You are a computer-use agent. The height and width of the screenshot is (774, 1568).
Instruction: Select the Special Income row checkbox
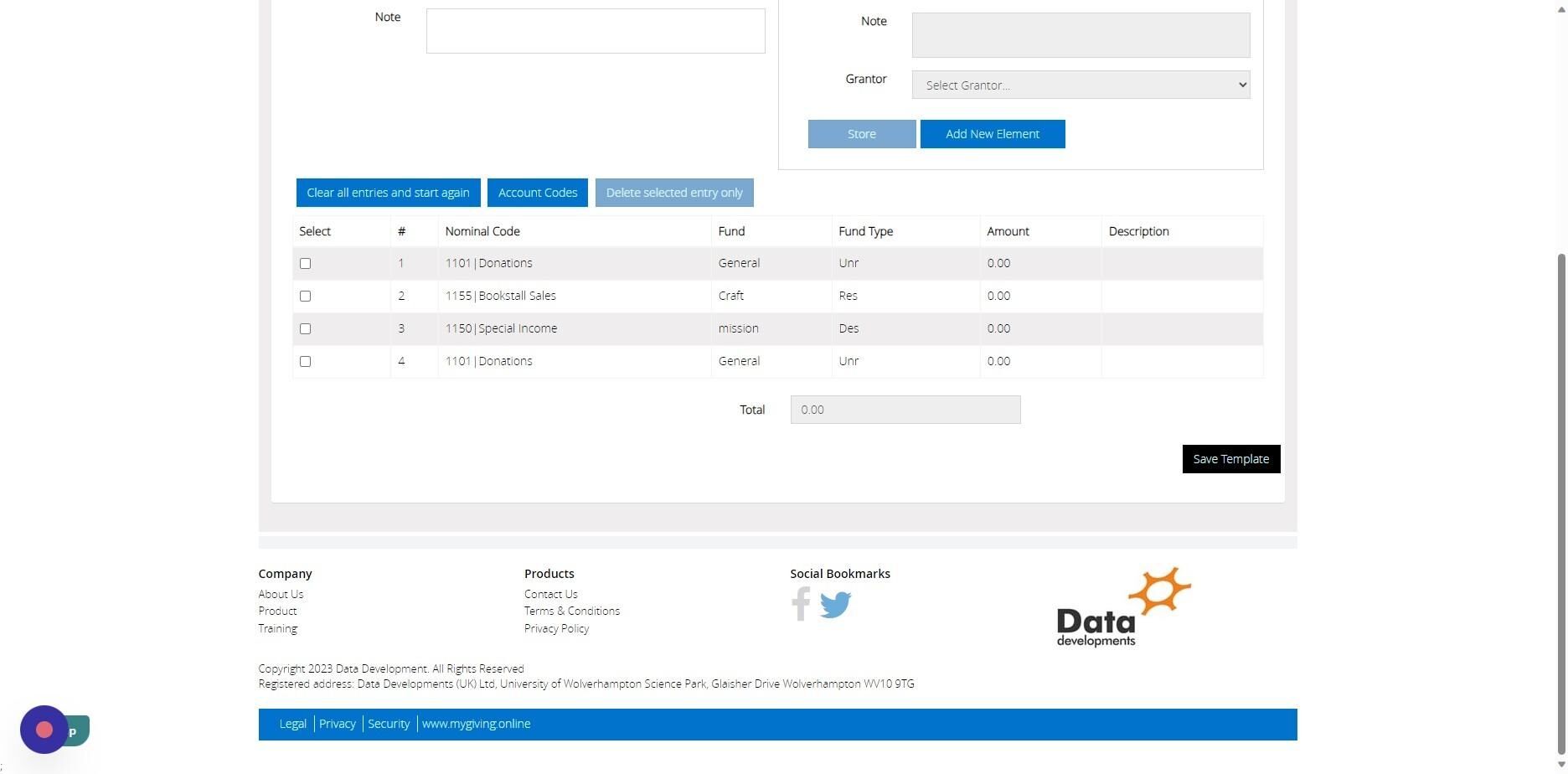[x=305, y=329]
